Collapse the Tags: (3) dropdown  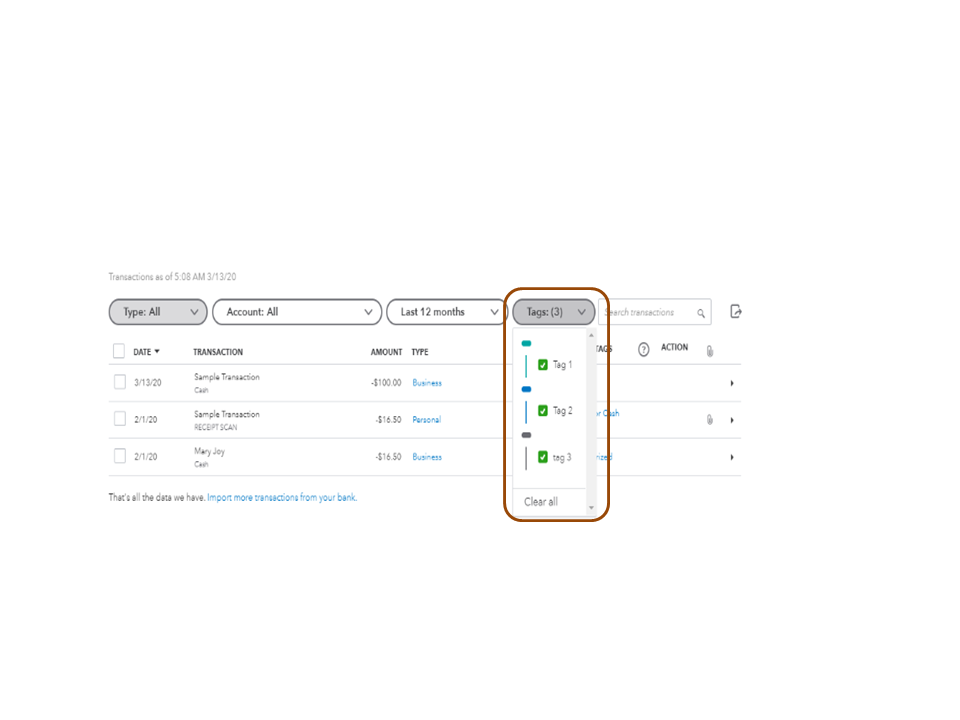pos(553,312)
